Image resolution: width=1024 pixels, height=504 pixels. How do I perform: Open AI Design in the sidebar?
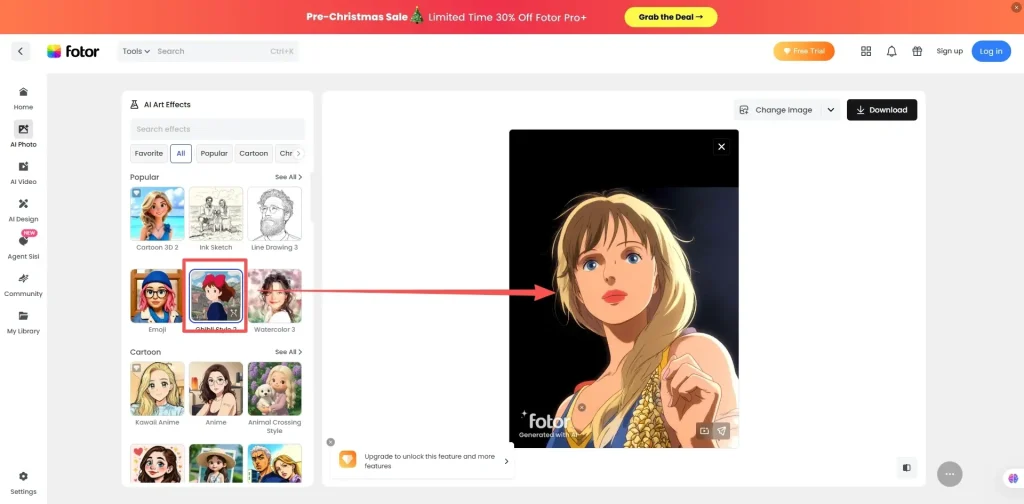pyautogui.click(x=24, y=210)
